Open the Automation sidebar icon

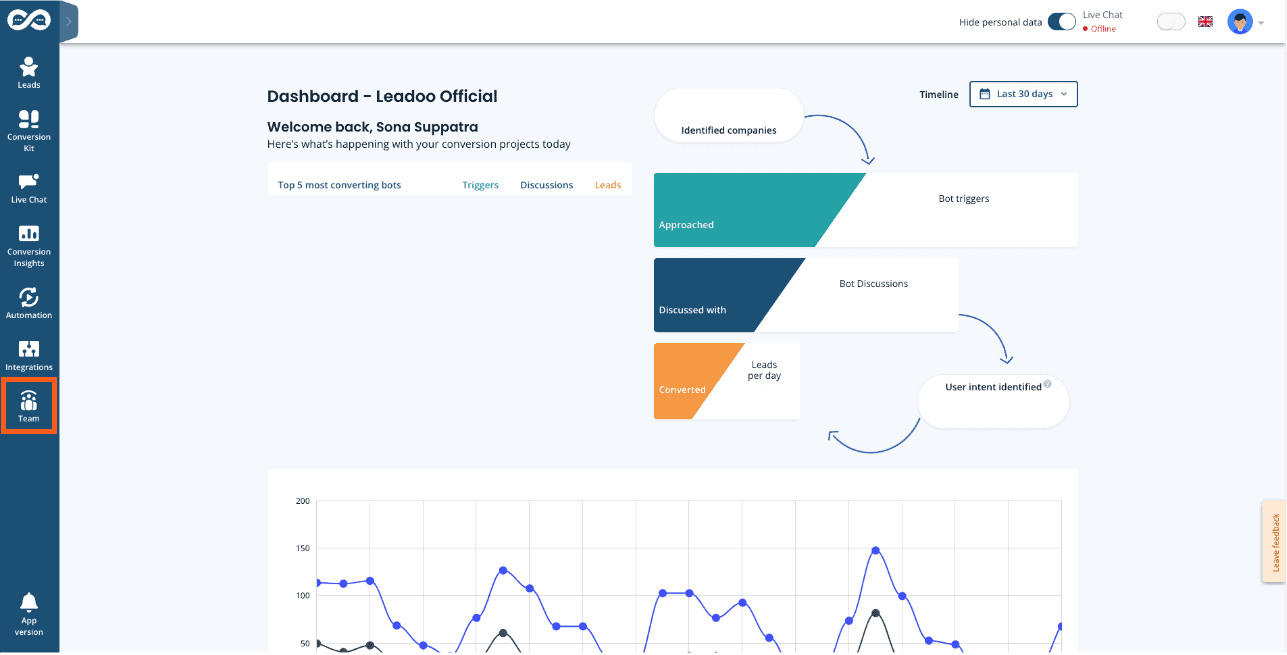tap(29, 302)
